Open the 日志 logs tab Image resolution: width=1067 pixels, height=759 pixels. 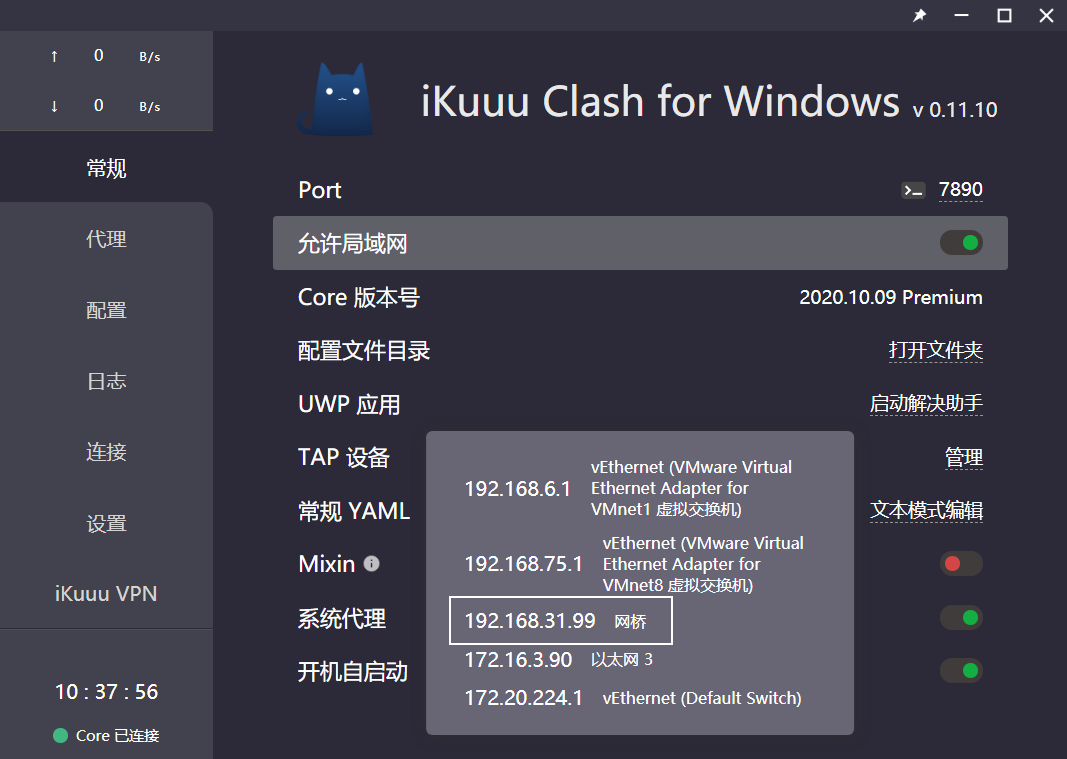[106, 382]
